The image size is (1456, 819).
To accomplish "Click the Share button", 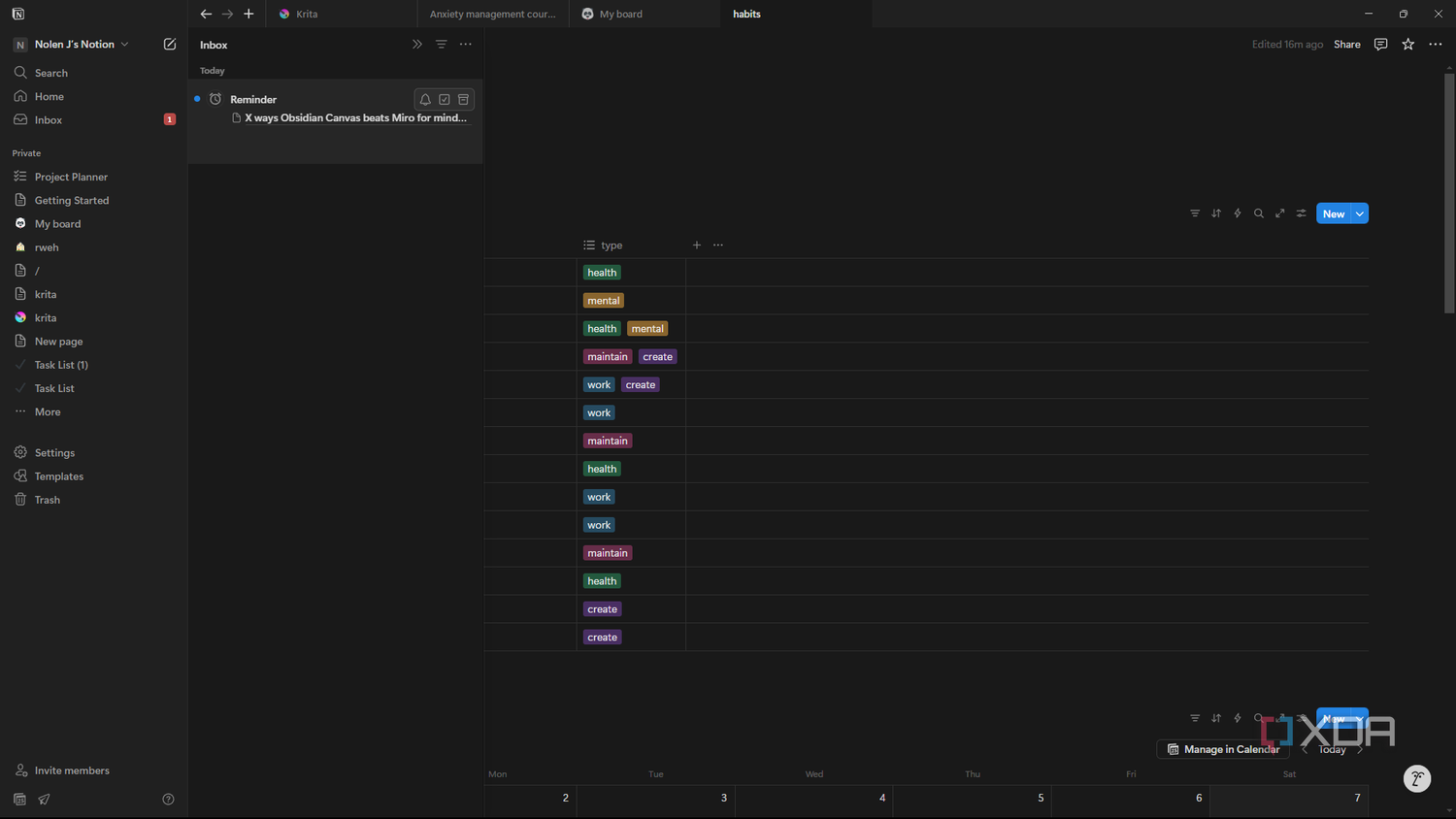I will [1347, 45].
